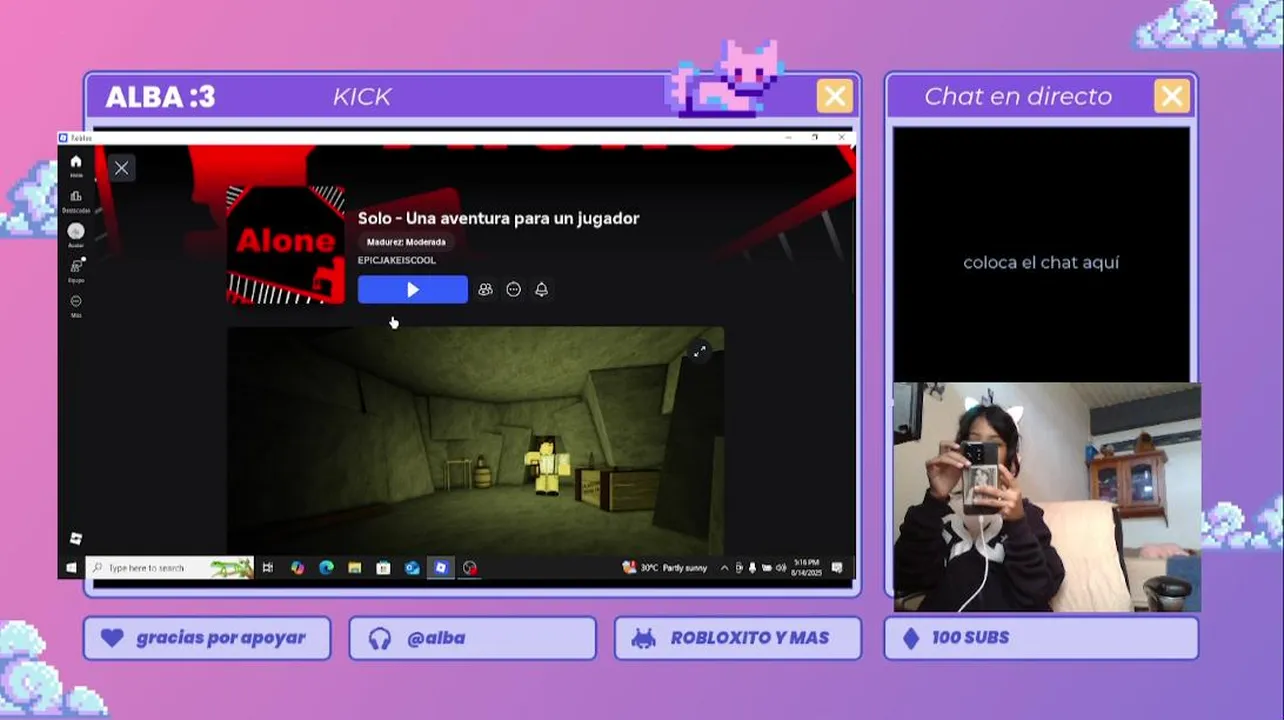Click the Alone game thumbnail icon
The height and width of the screenshot is (720, 1284).
[286, 244]
